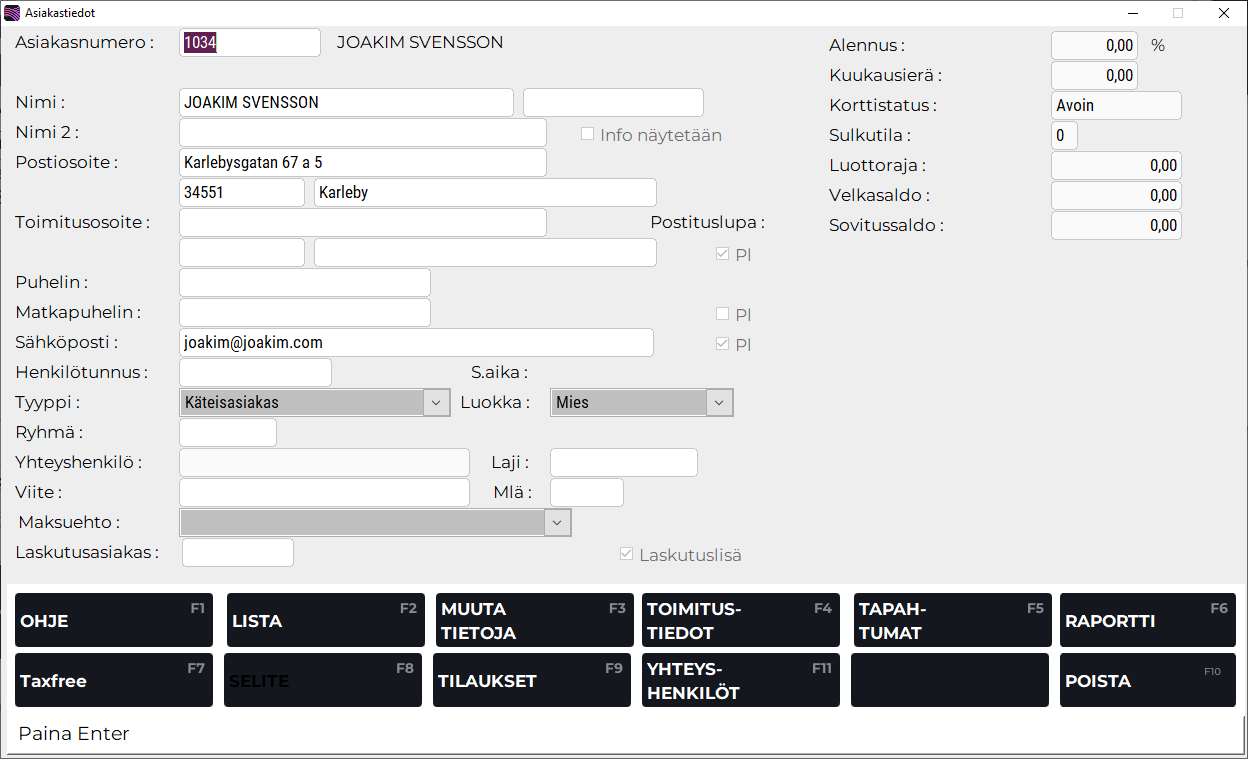Open the RAPORTTI report
This screenshot has height=759, width=1248.
1147,620
